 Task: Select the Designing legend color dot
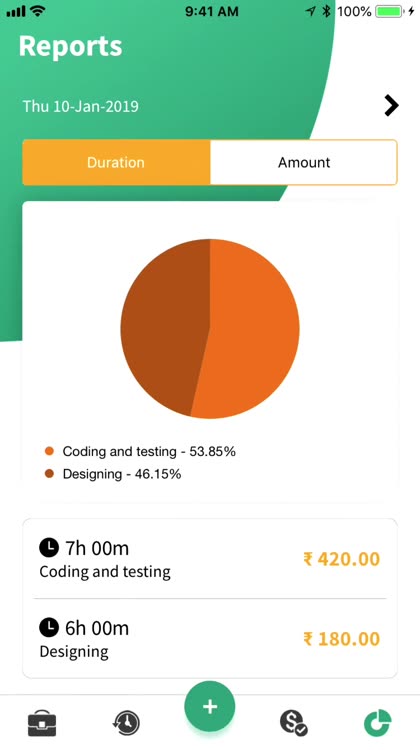coord(49,474)
